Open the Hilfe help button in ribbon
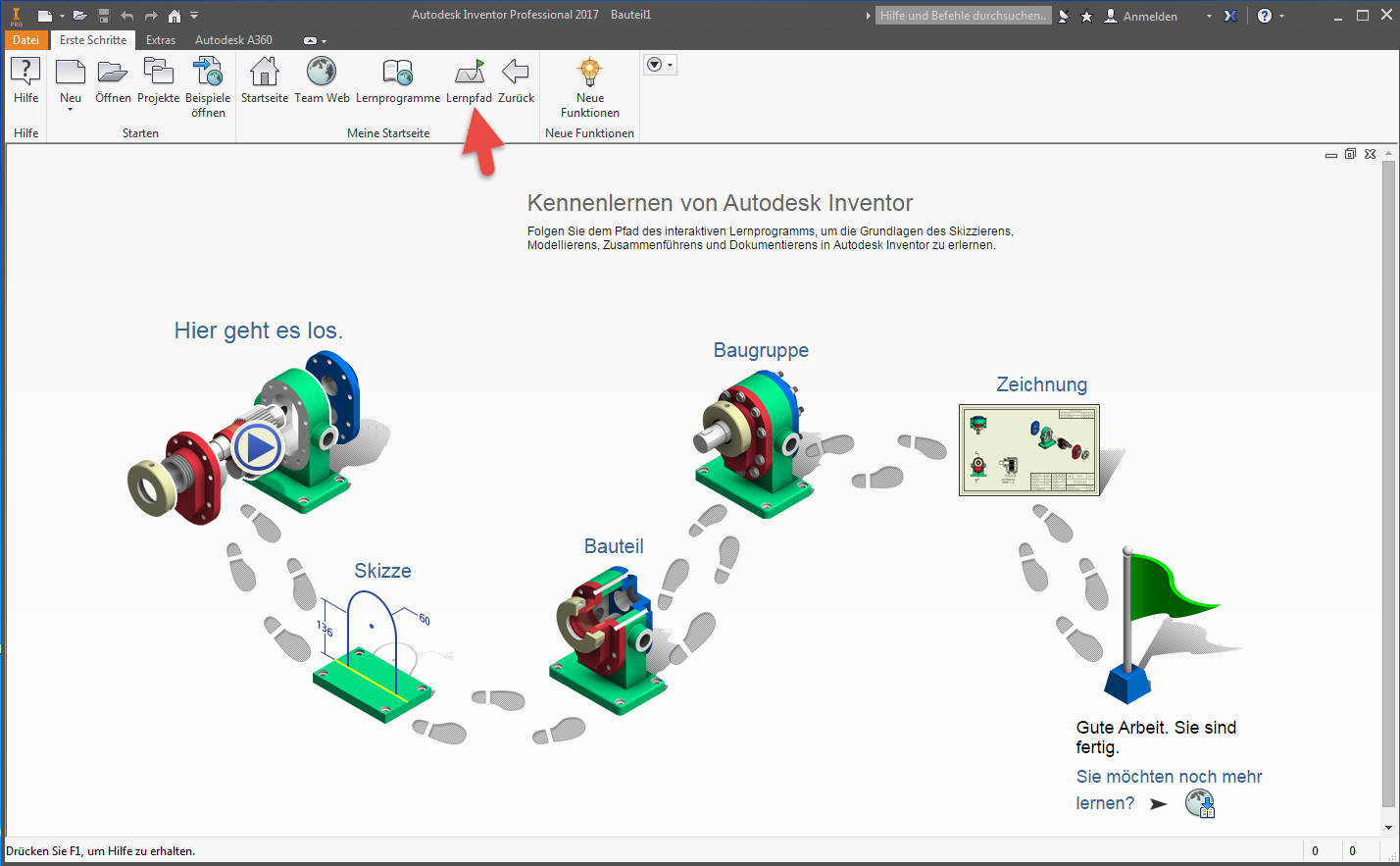Image resolution: width=1400 pixels, height=866 pixels. pos(25,80)
